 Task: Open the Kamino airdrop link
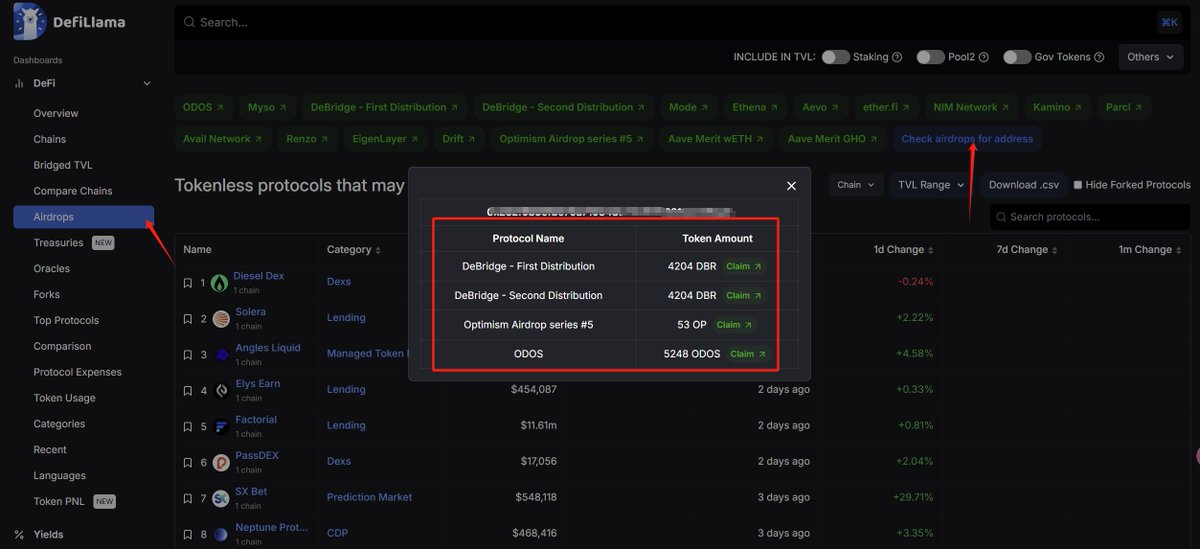click(1057, 107)
